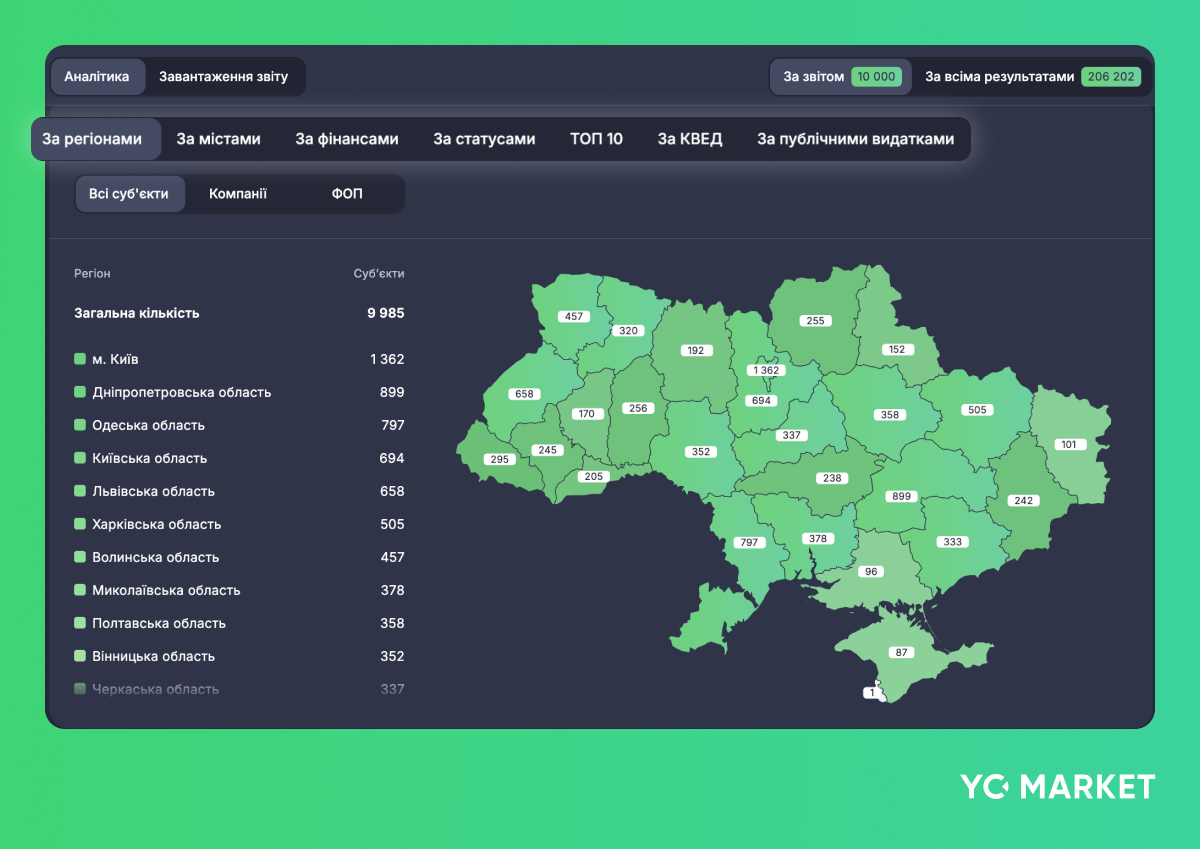Select За звітом 10 000 option
Viewport: 1200px width, 849px height.
click(841, 77)
